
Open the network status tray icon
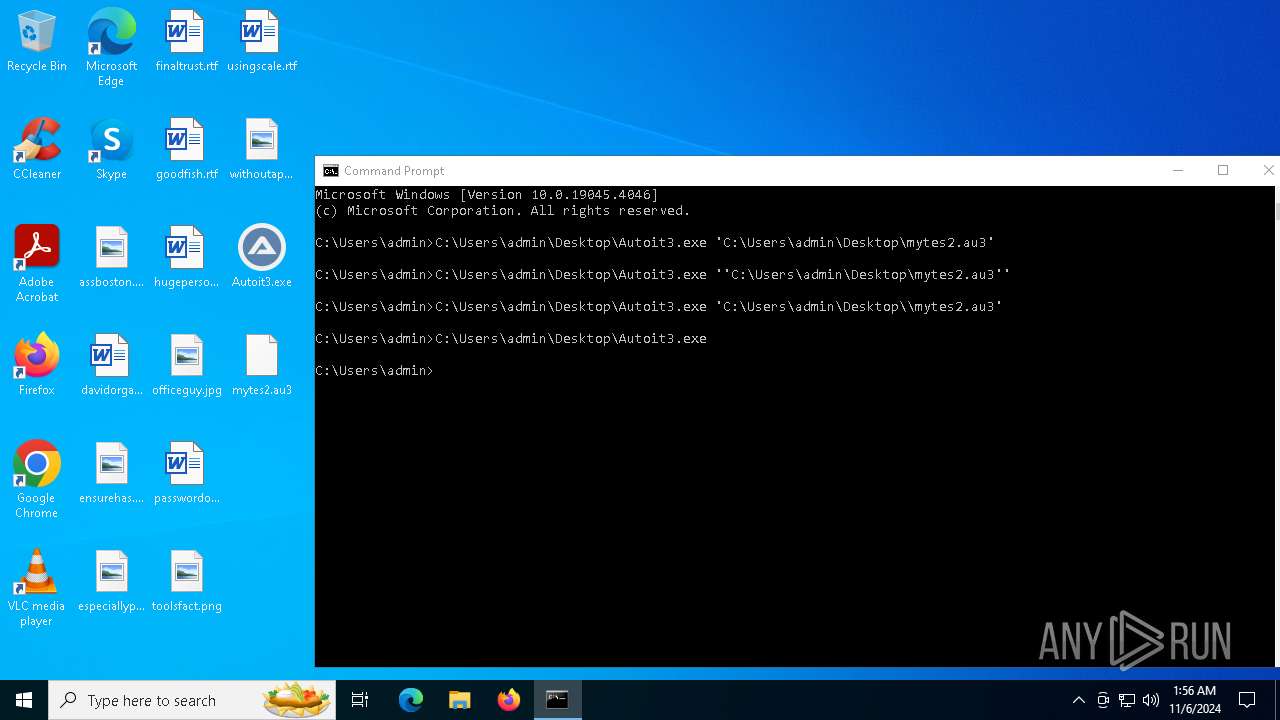(x=1127, y=700)
